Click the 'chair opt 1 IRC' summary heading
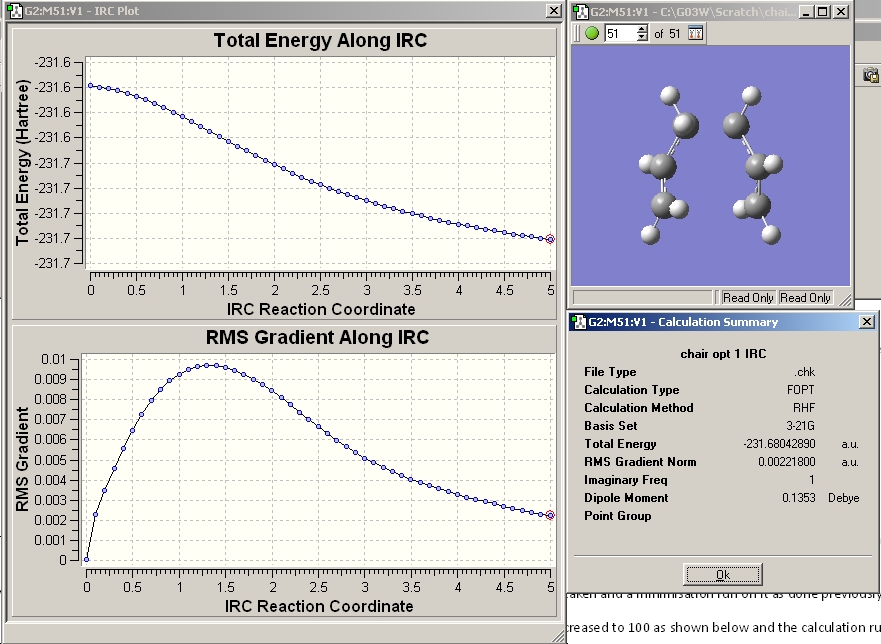 pos(723,354)
